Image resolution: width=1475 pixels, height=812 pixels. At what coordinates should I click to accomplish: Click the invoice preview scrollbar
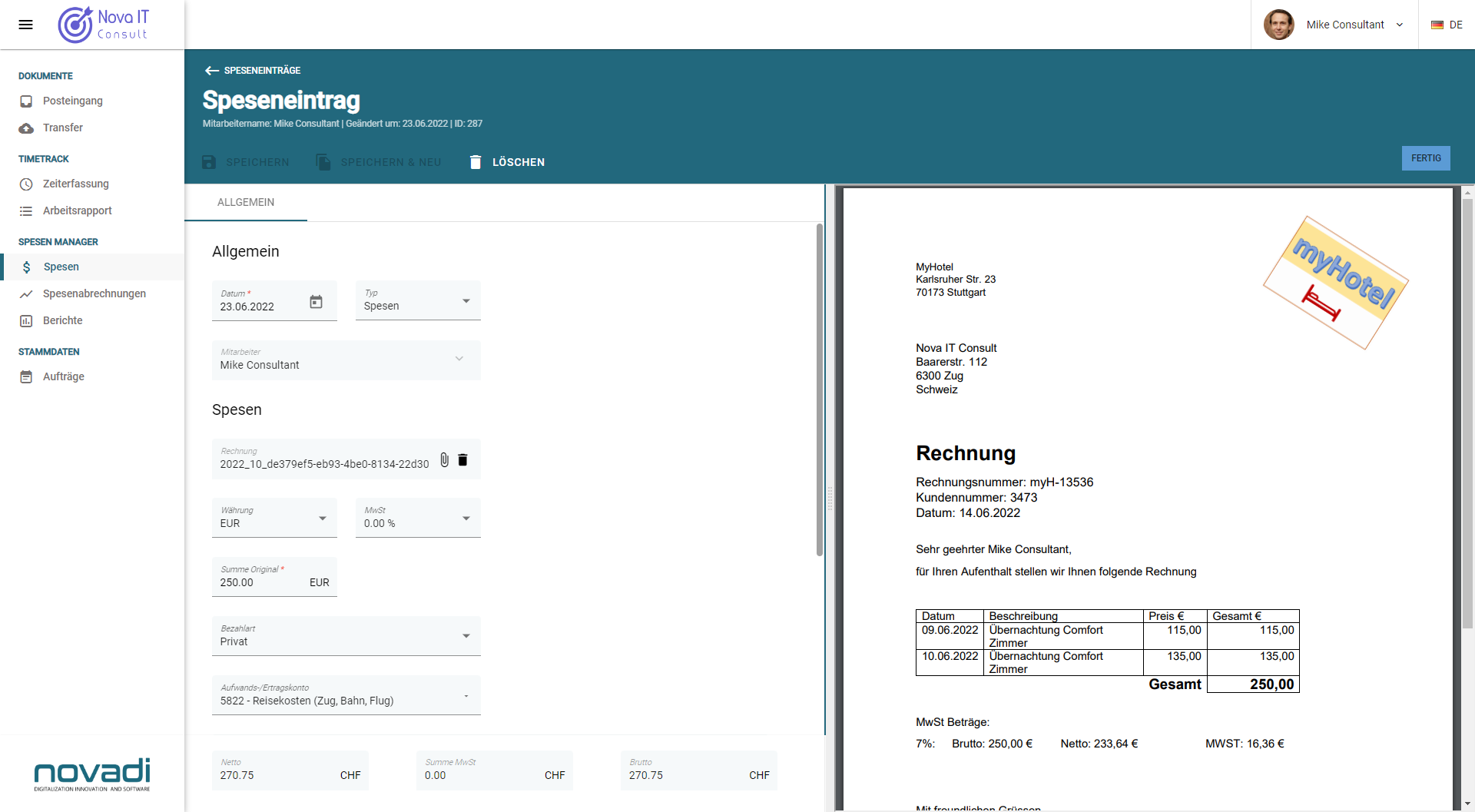click(x=1467, y=415)
